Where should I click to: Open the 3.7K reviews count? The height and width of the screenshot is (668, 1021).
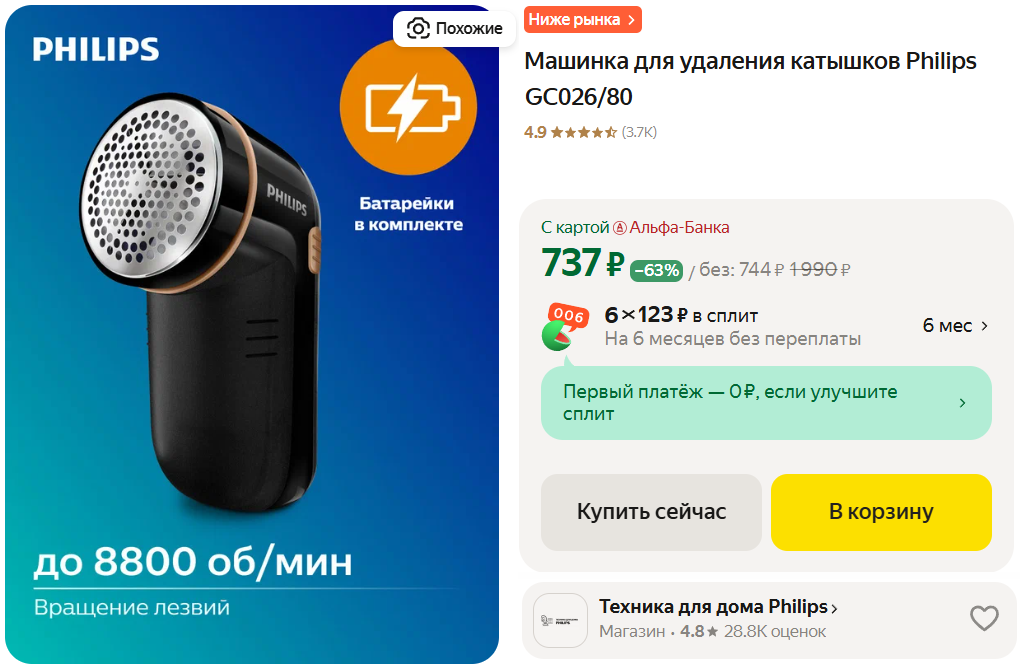tap(639, 132)
